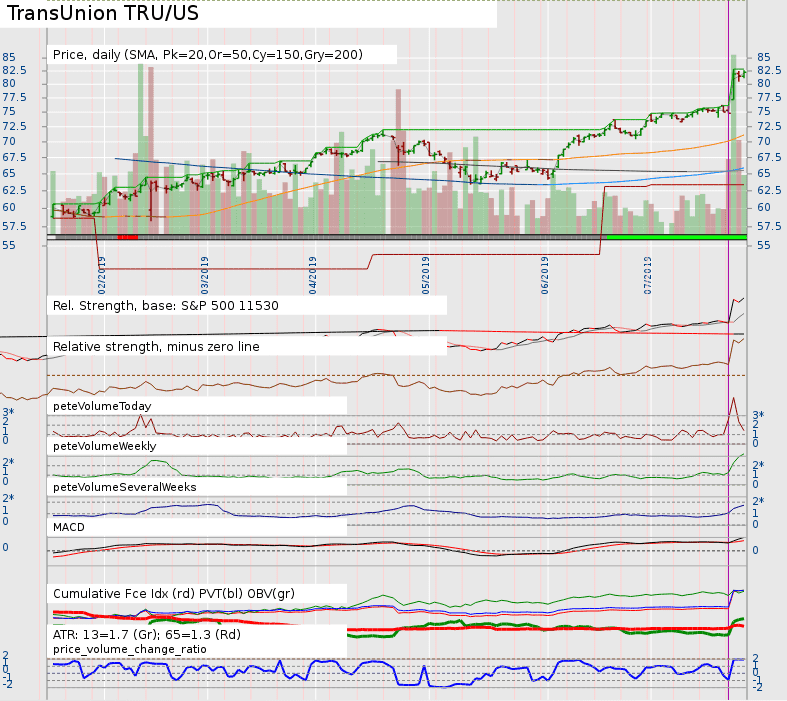Click the 06/2019 date axis label

545,275
